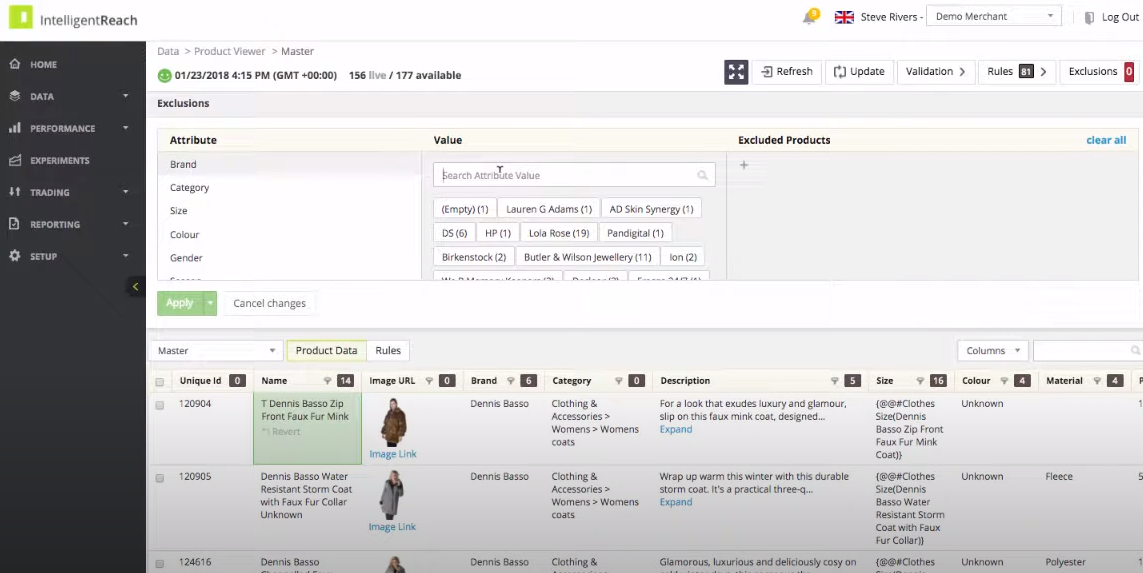
Task: Click the Home sidebar icon
Action: 15,64
